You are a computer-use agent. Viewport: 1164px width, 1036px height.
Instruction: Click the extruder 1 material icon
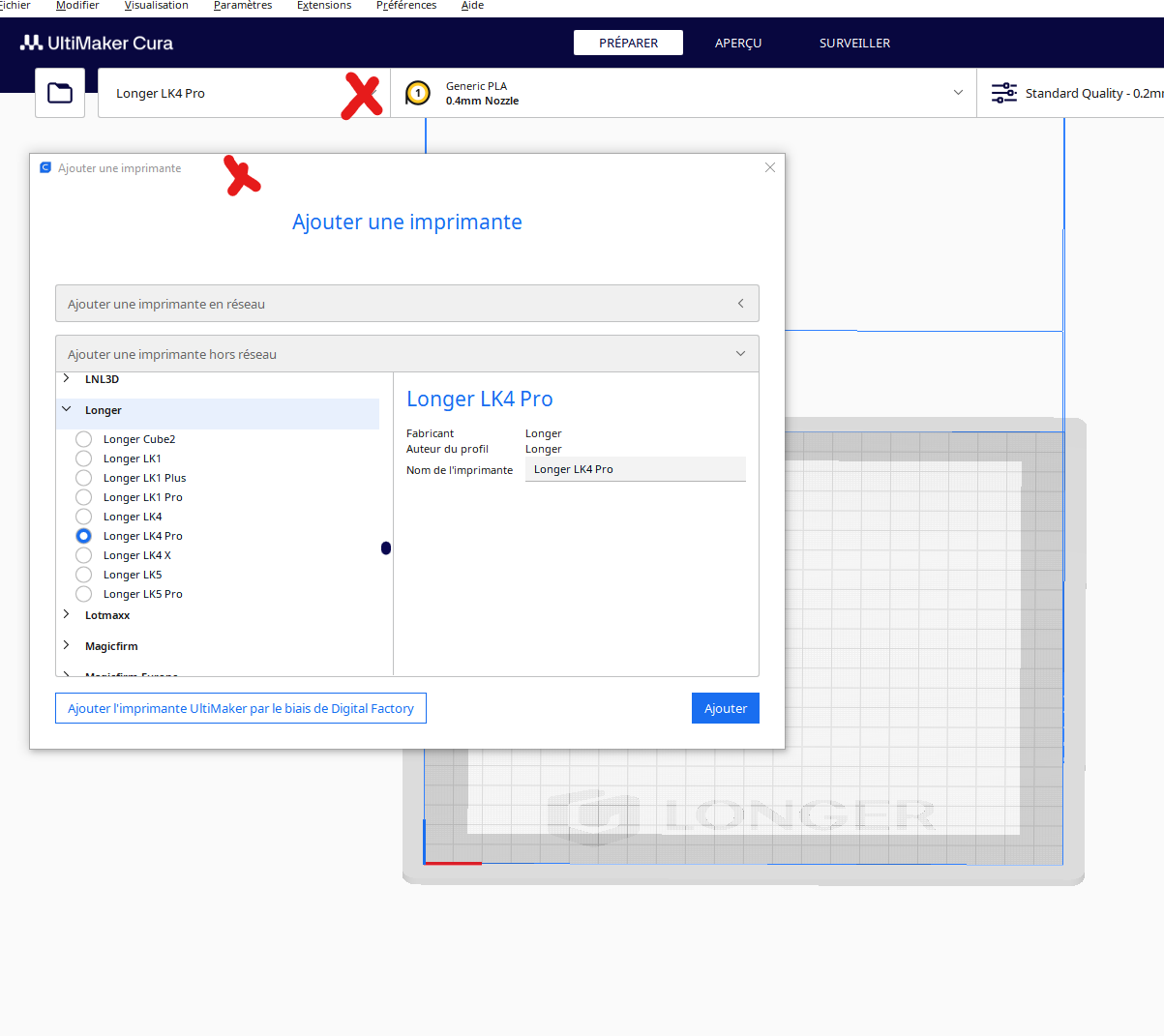pyautogui.click(x=418, y=93)
